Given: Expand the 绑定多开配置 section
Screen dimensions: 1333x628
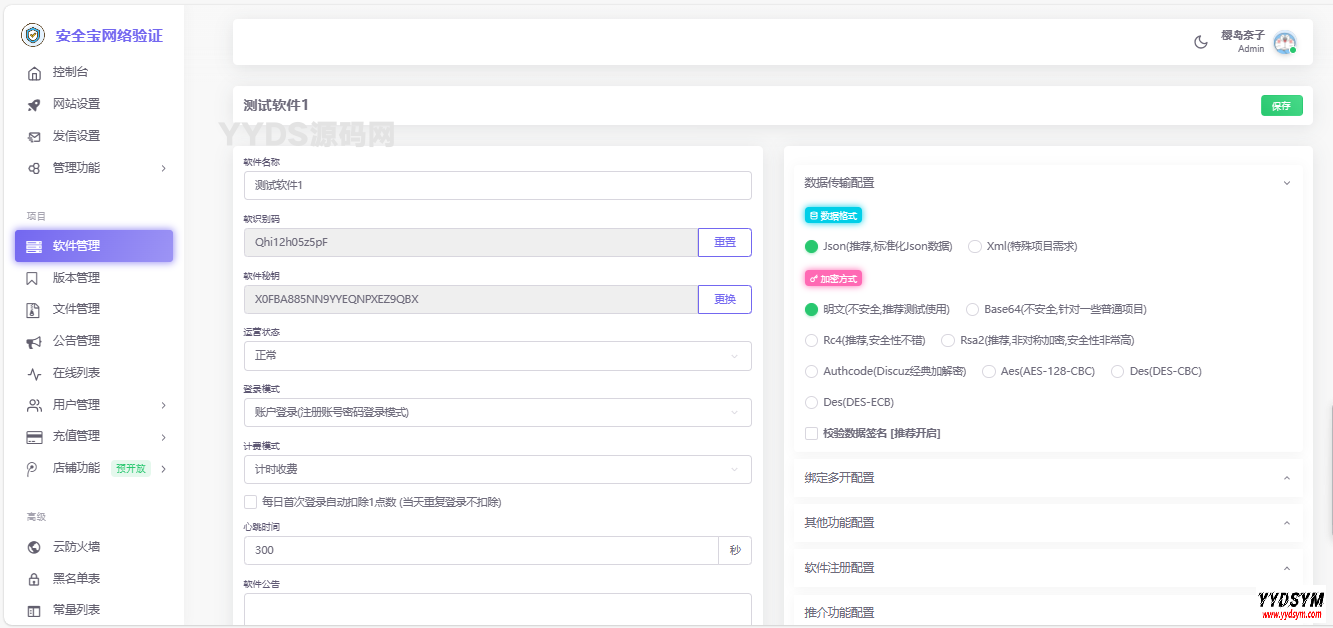Looking at the screenshot, I should point(1047,478).
